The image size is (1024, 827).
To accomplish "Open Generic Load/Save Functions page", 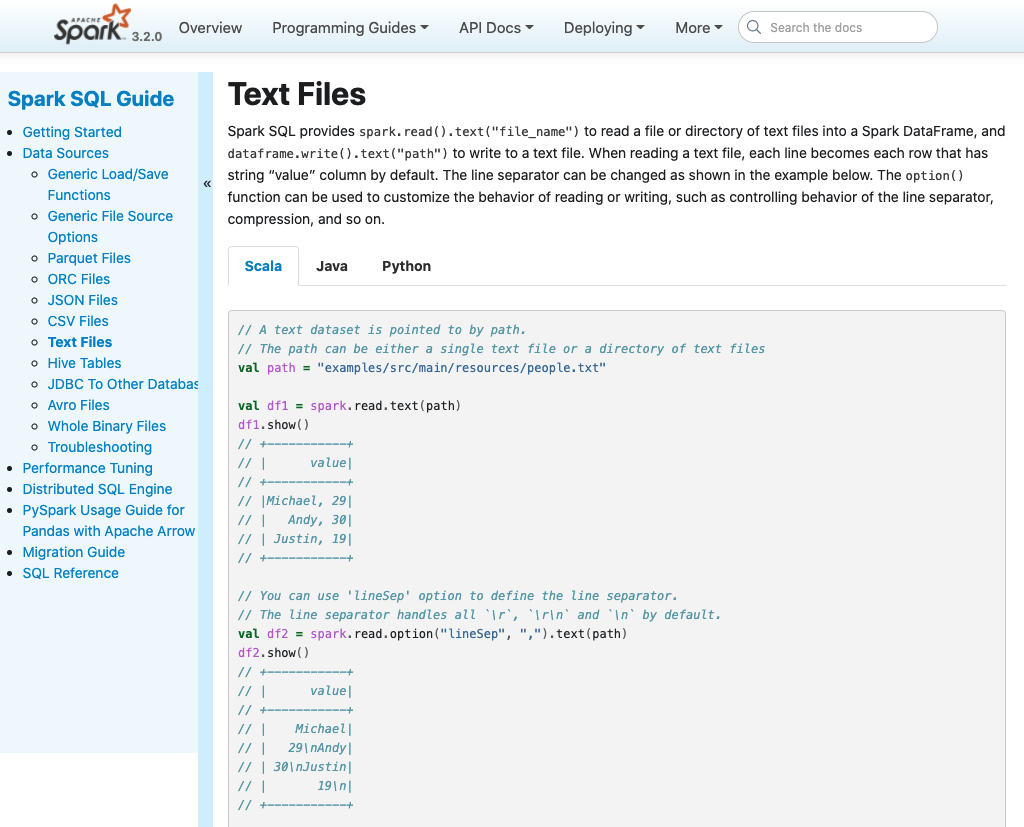I will click(108, 184).
